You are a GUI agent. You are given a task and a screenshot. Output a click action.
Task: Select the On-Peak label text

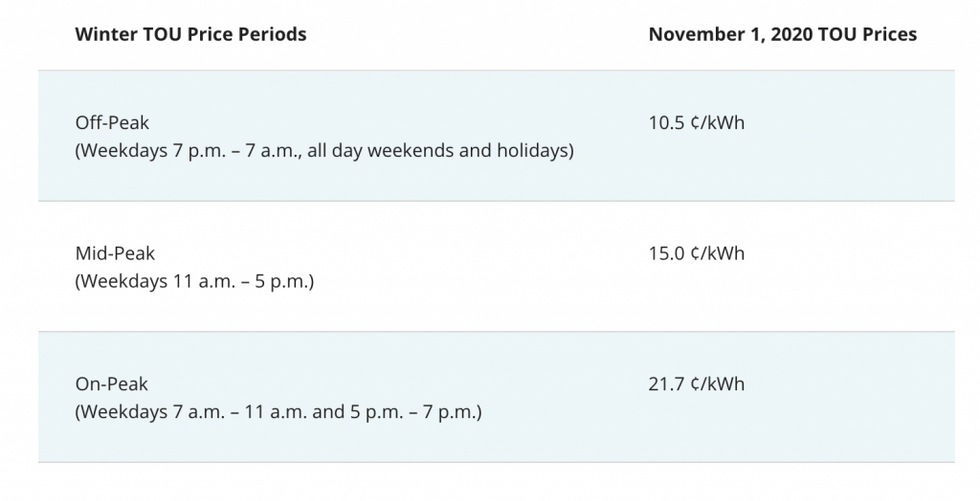pos(112,384)
